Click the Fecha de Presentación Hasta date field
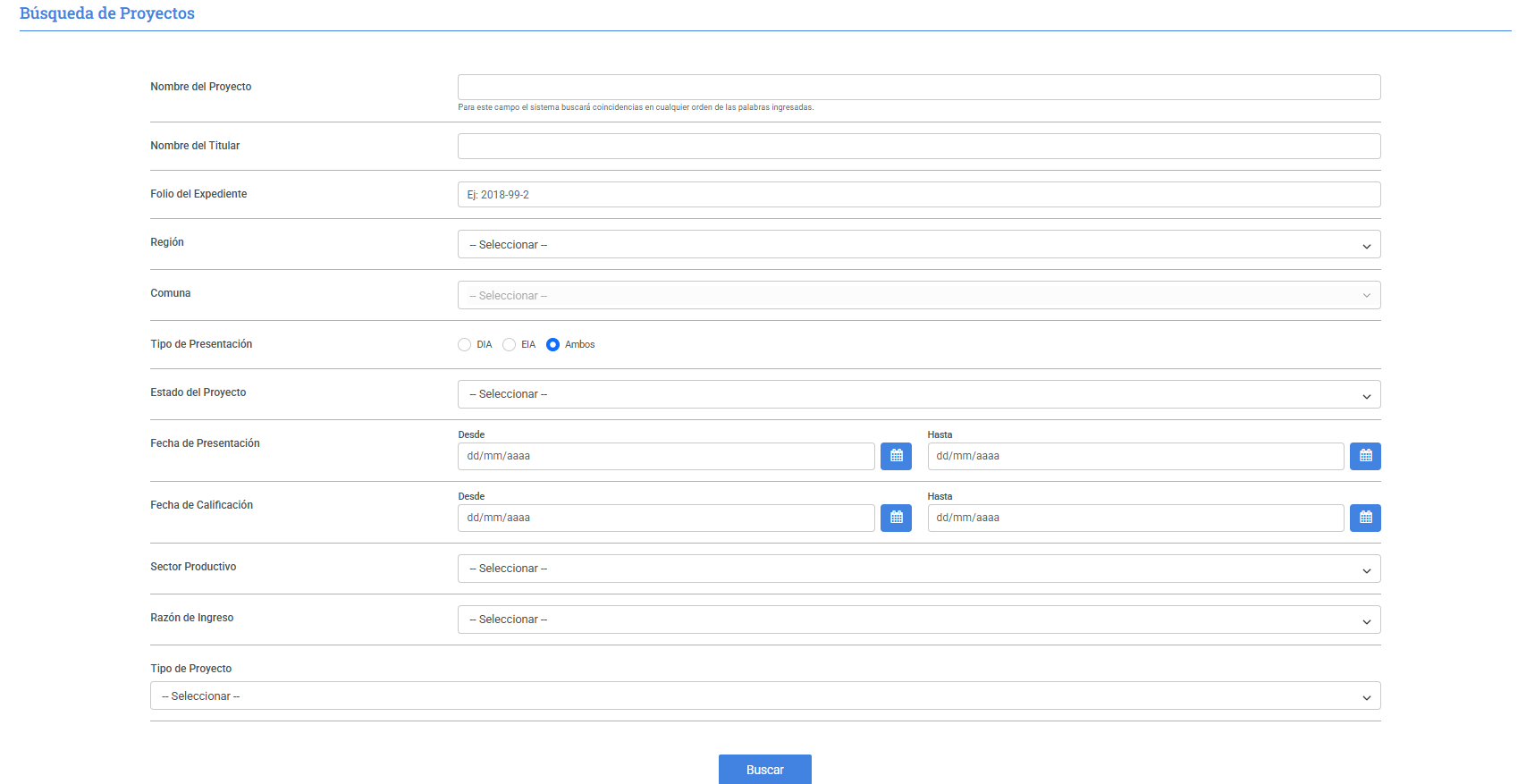Viewport: 1526px width, 784px height. coord(1134,456)
